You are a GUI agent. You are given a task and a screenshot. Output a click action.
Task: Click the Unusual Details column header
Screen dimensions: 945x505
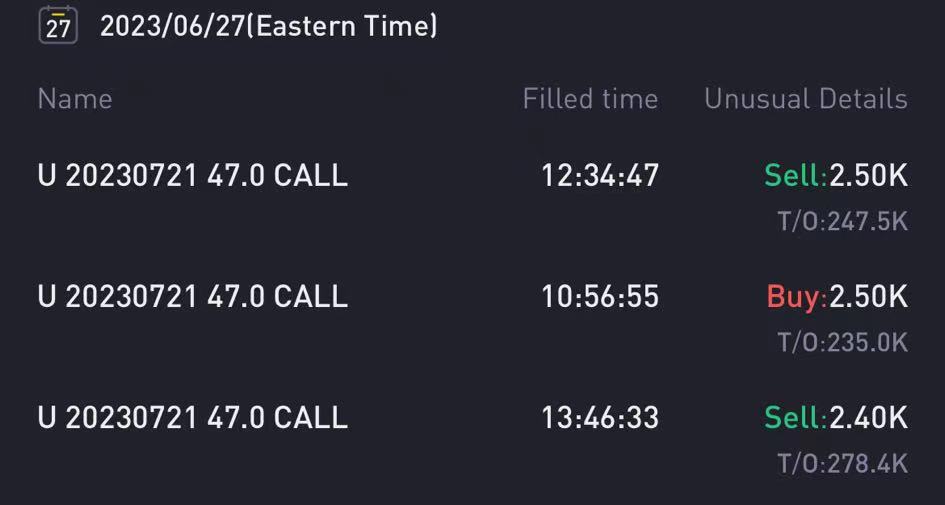805,99
